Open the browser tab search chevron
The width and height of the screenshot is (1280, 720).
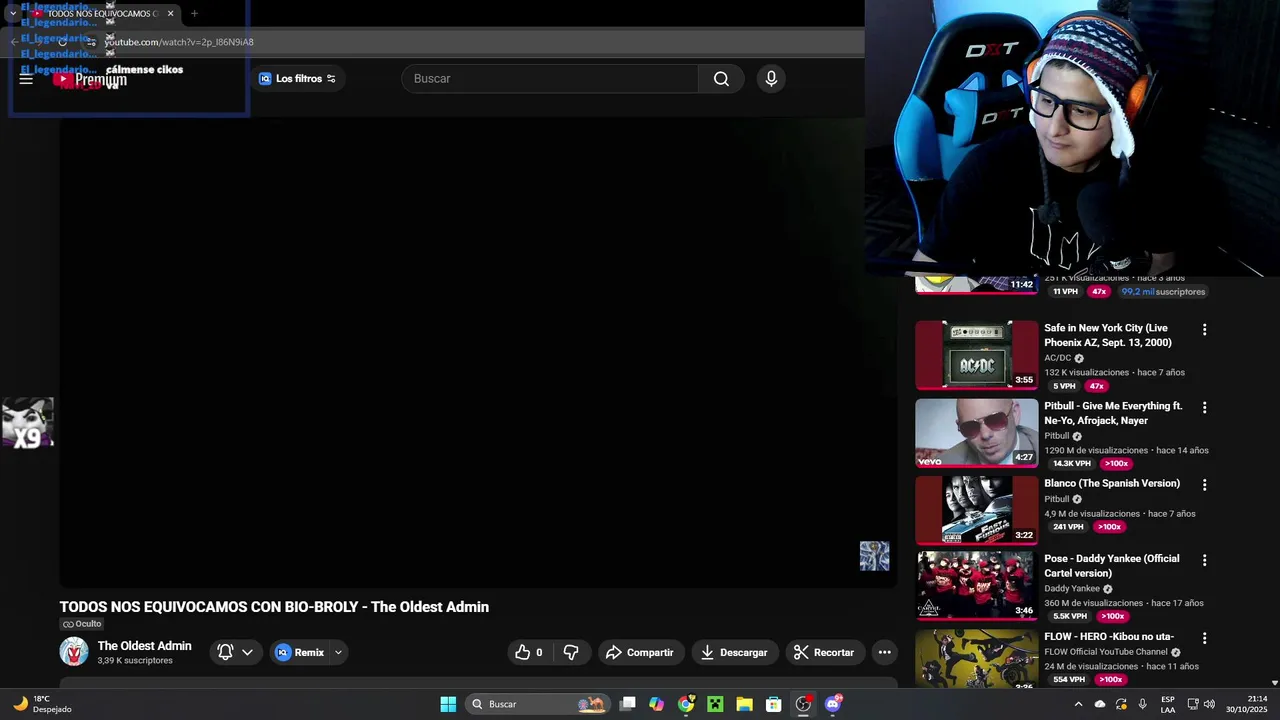pos(12,13)
